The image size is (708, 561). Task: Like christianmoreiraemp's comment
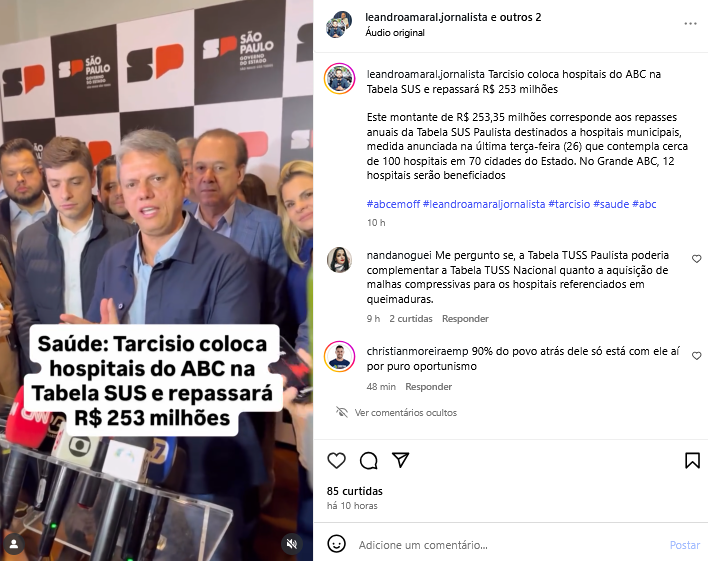click(697, 356)
